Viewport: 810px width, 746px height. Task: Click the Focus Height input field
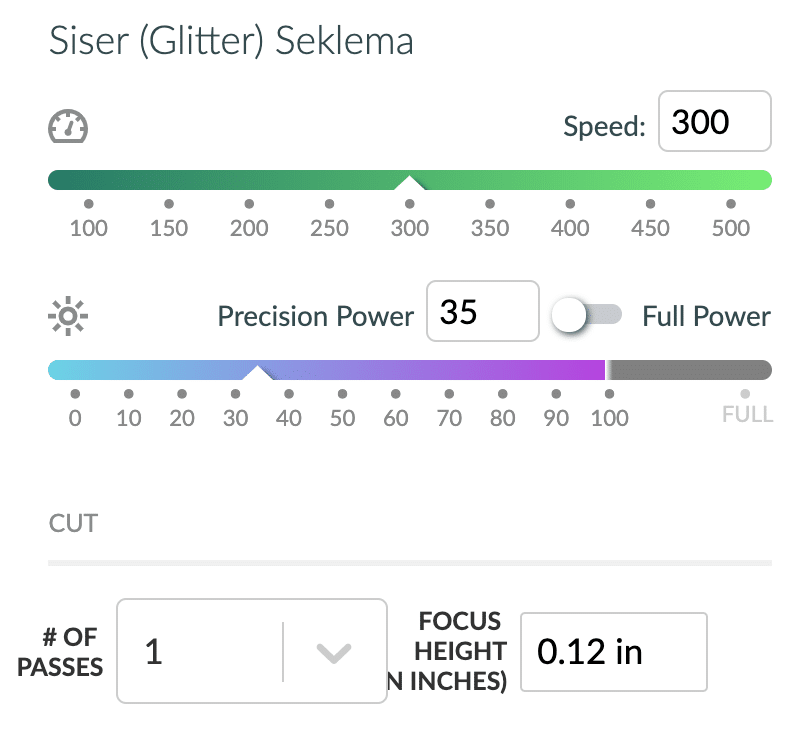click(x=614, y=652)
